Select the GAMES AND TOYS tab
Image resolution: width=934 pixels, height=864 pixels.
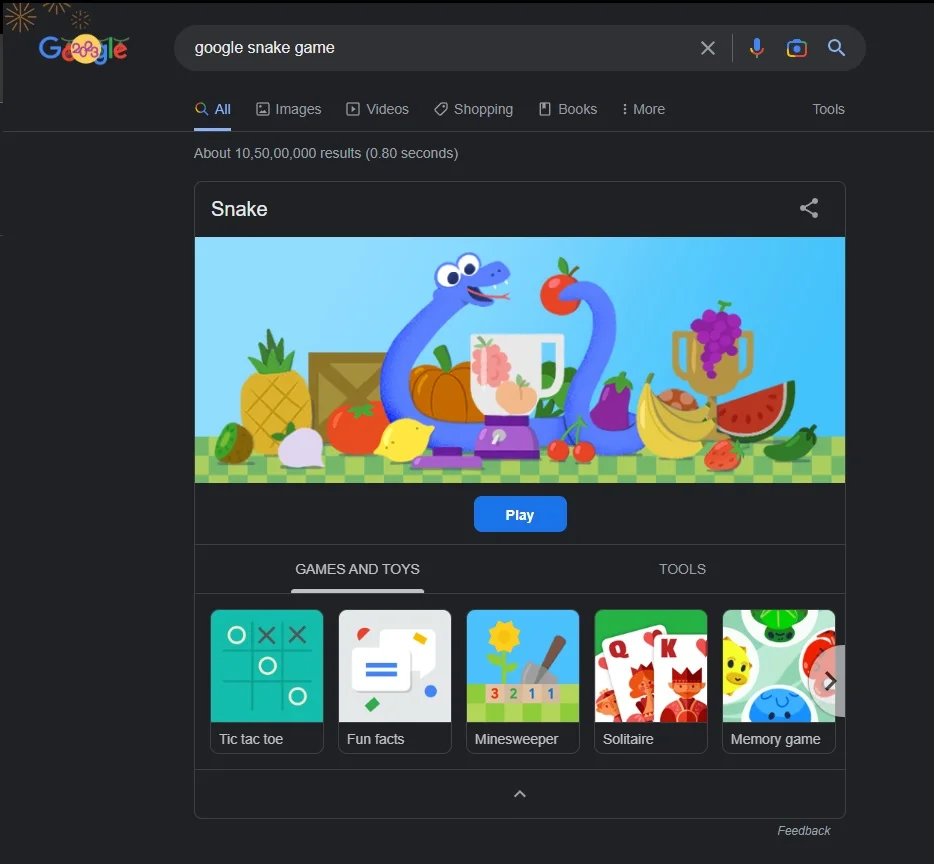(x=357, y=569)
